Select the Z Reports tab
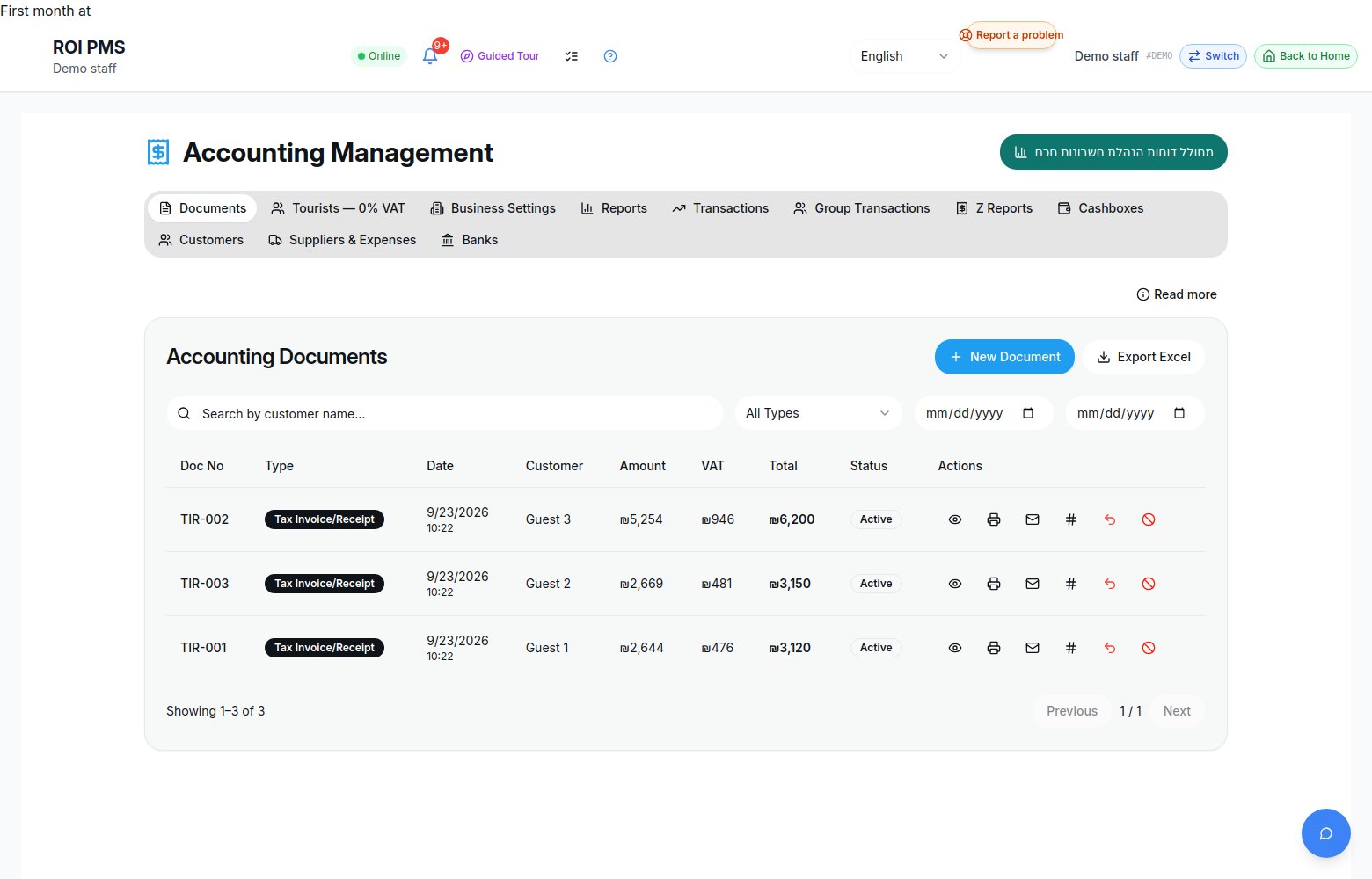This screenshot has width=1372, height=879. tap(994, 208)
